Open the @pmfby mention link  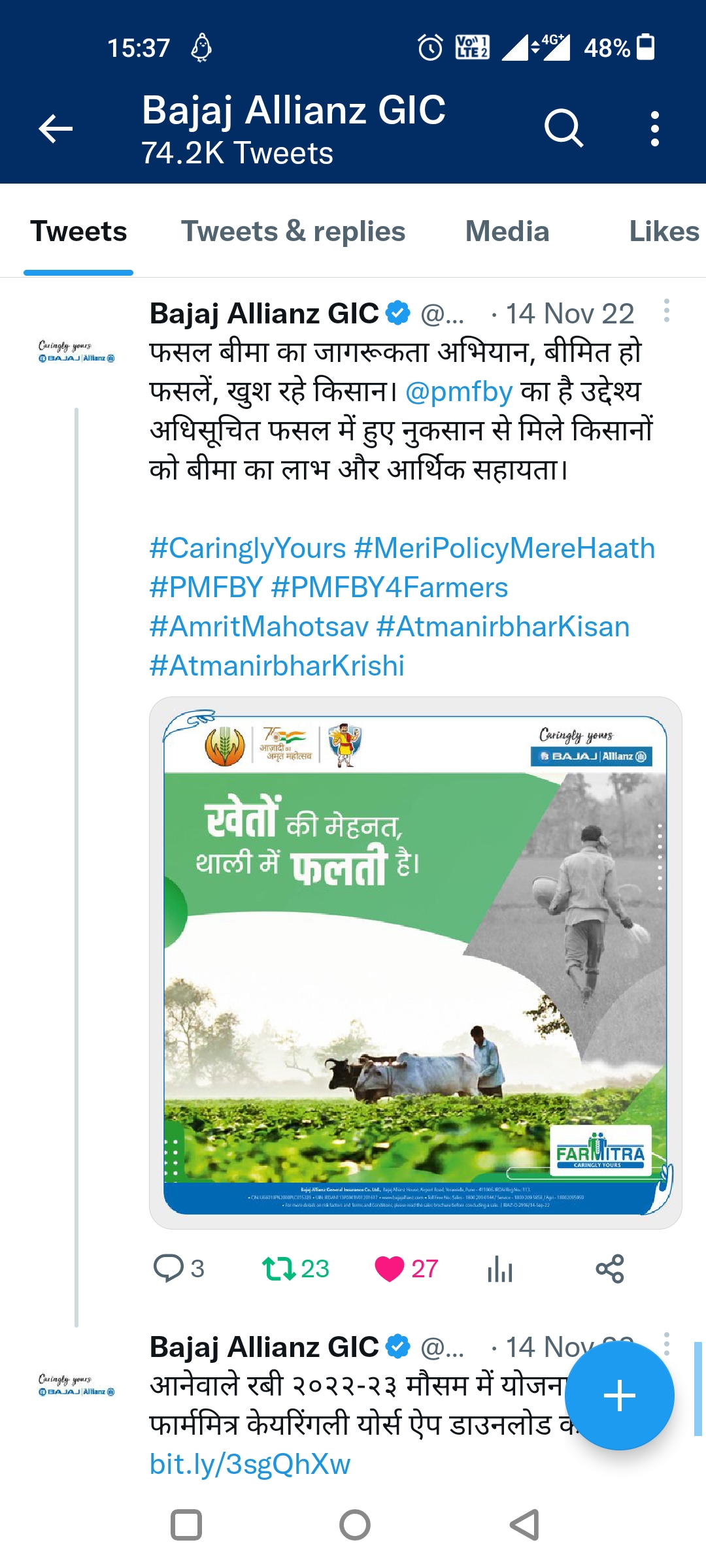point(459,392)
